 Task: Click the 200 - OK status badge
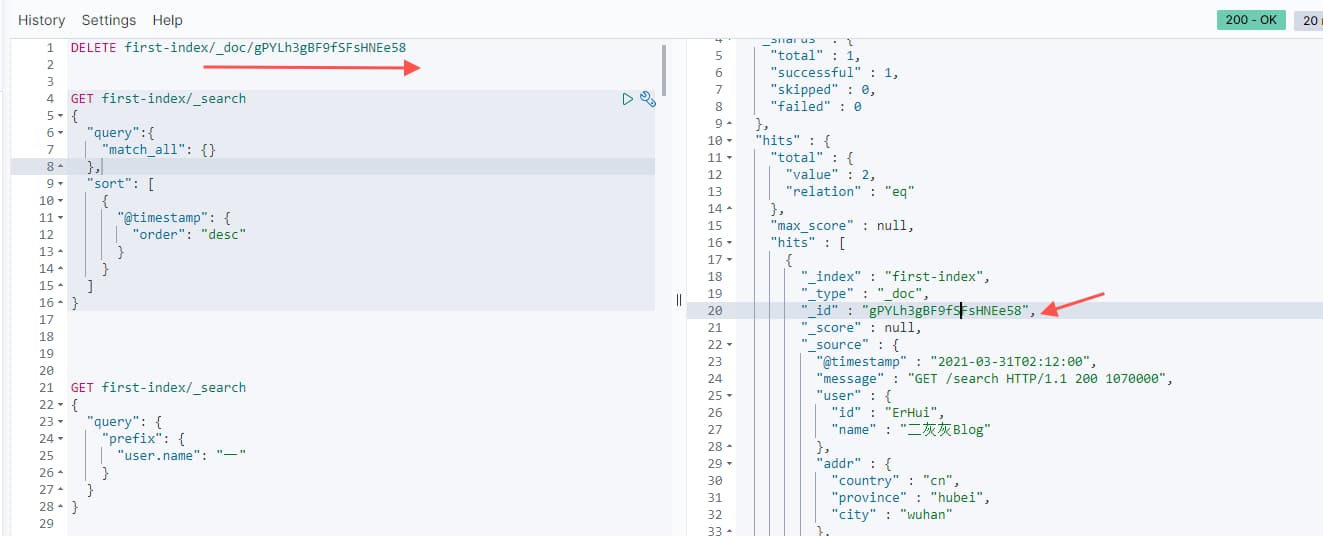(x=1250, y=20)
